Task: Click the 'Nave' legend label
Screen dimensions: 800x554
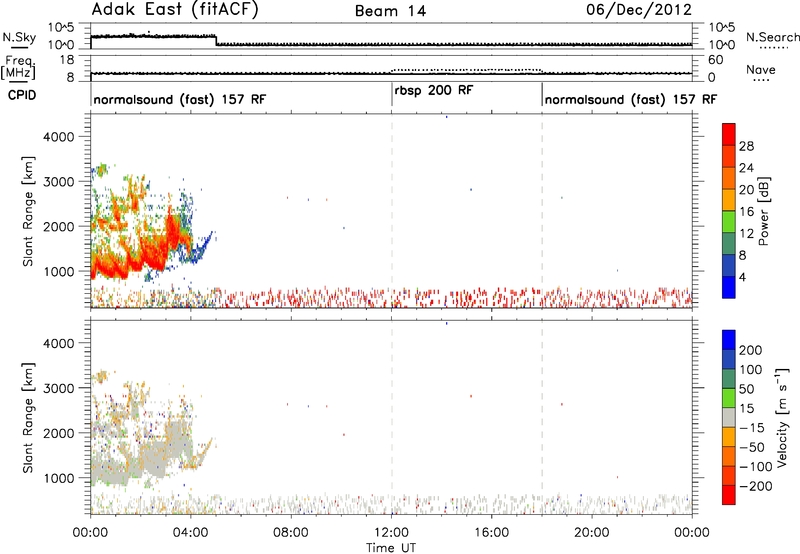Action: pos(761,70)
